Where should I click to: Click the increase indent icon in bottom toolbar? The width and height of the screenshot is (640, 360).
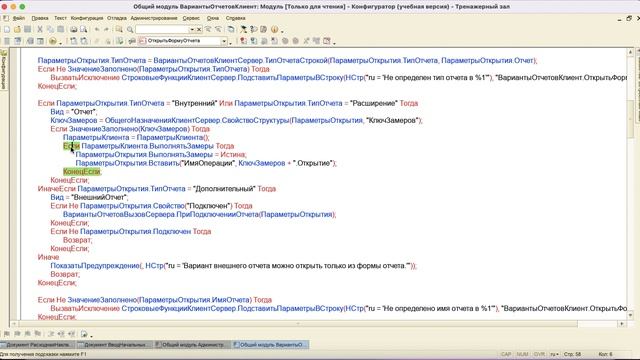click(61, 334)
